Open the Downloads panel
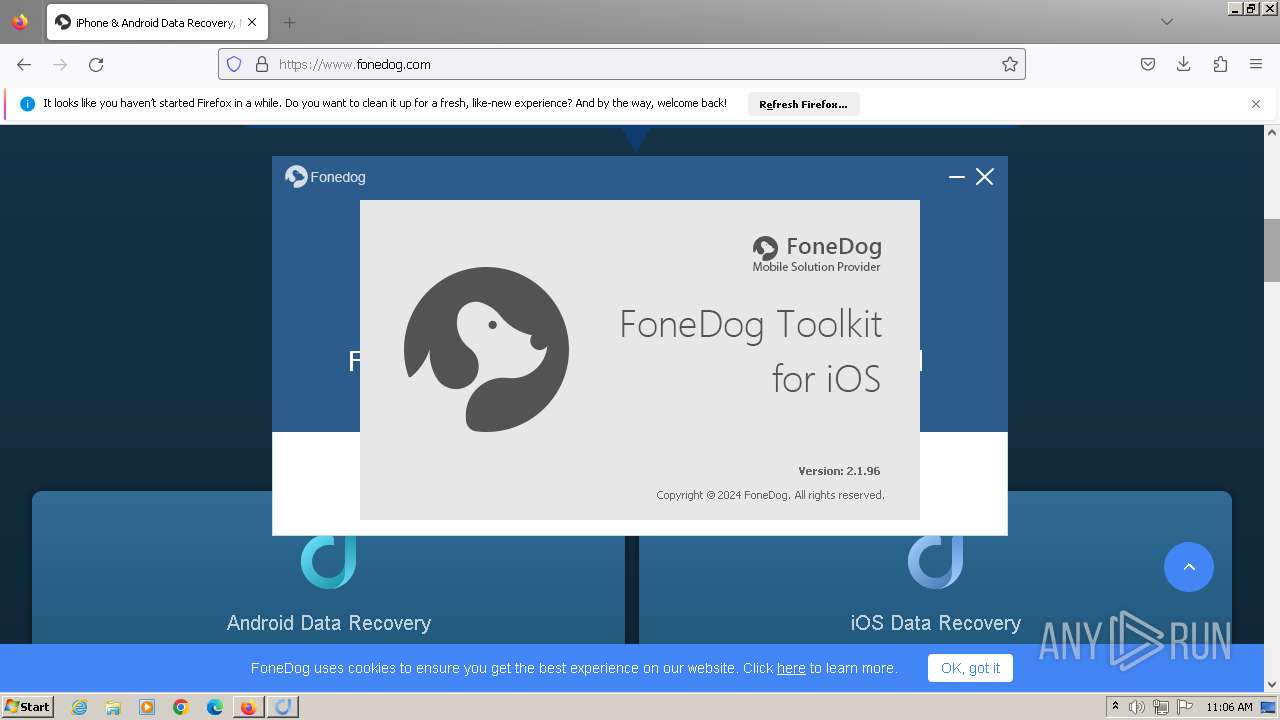The width and height of the screenshot is (1280, 720). (1184, 64)
